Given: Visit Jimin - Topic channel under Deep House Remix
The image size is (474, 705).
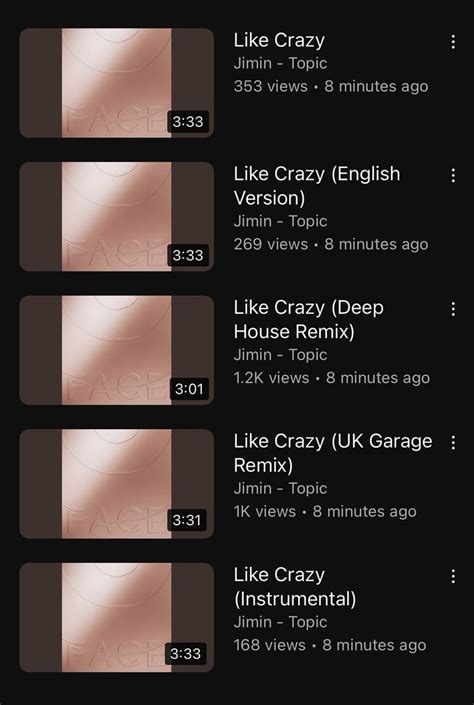Looking at the screenshot, I should [x=280, y=355].
